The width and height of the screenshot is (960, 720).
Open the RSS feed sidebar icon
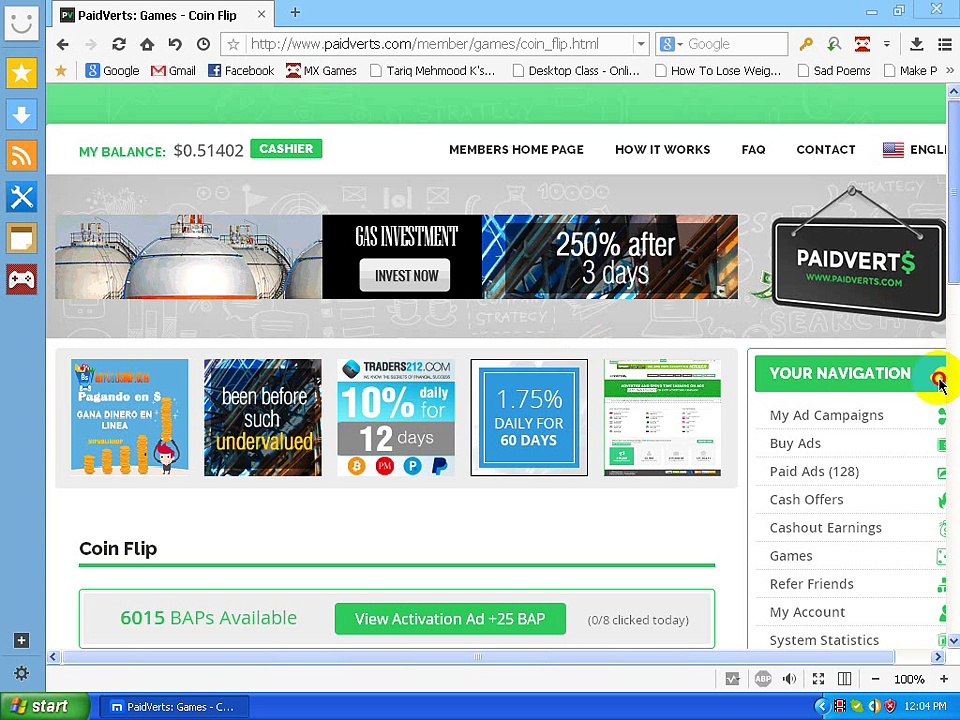[x=21, y=156]
